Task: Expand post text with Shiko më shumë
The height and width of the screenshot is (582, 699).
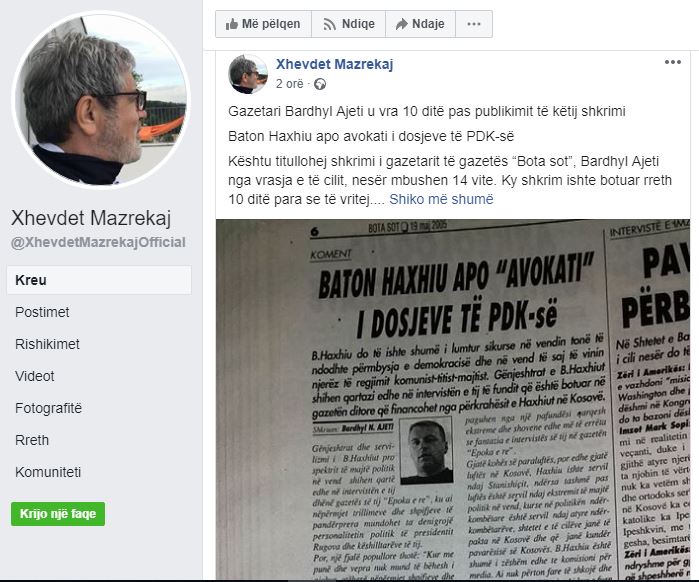Action: 441,199
